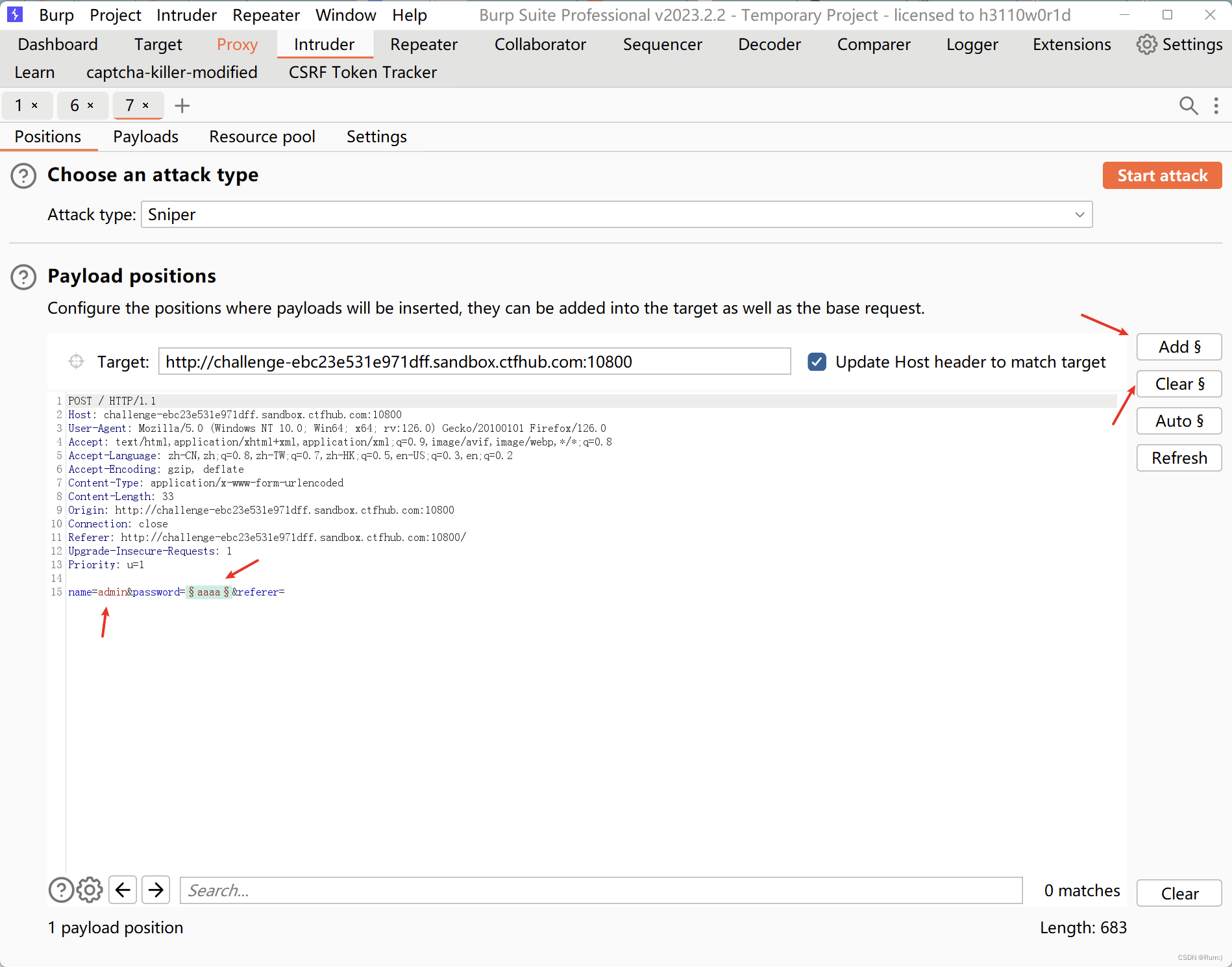The width and height of the screenshot is (1232, 967).
Task: Switch to the Sequencer tab
Action: point(663,44)
